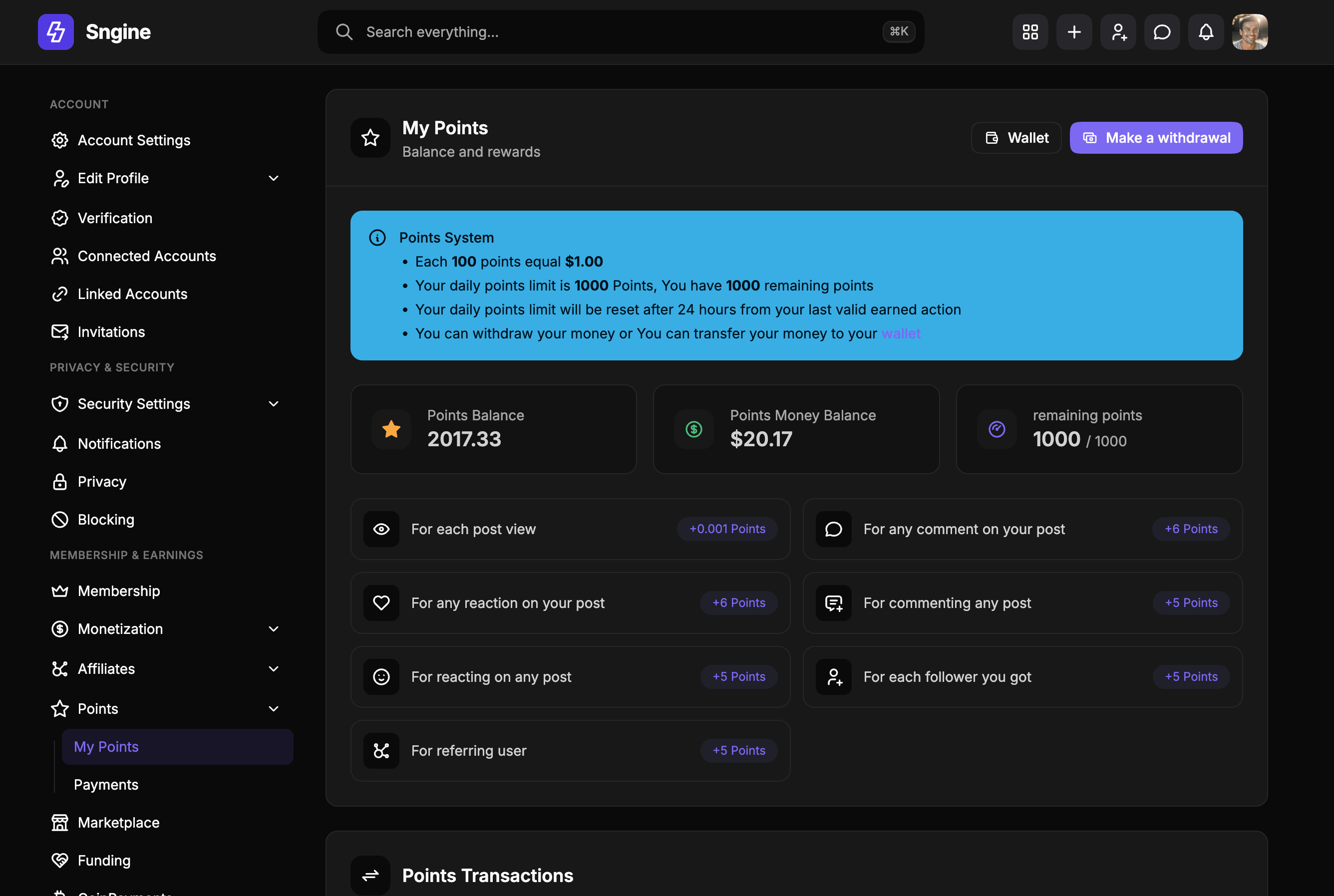Viewport: 1334px width, 896px height.
Task: Open user avatar profile menu
Action: pos(1250,32)
